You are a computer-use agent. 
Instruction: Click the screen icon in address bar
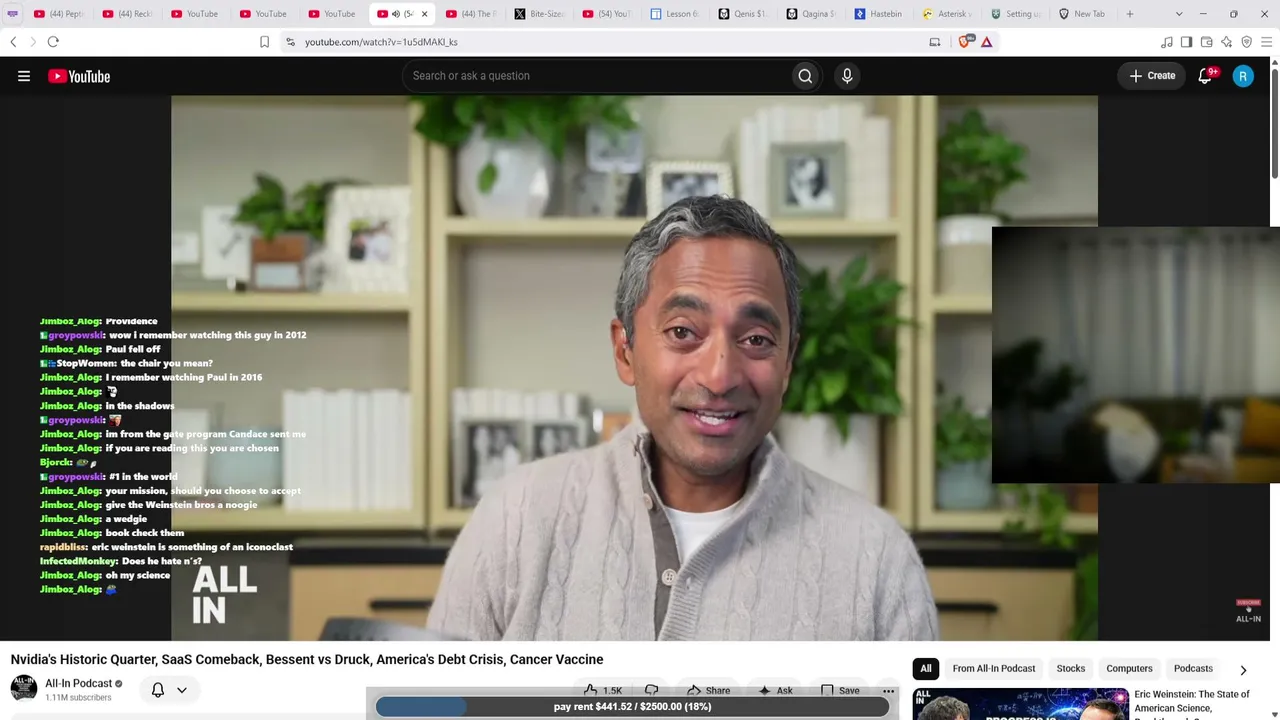click(x=935, y=42)
